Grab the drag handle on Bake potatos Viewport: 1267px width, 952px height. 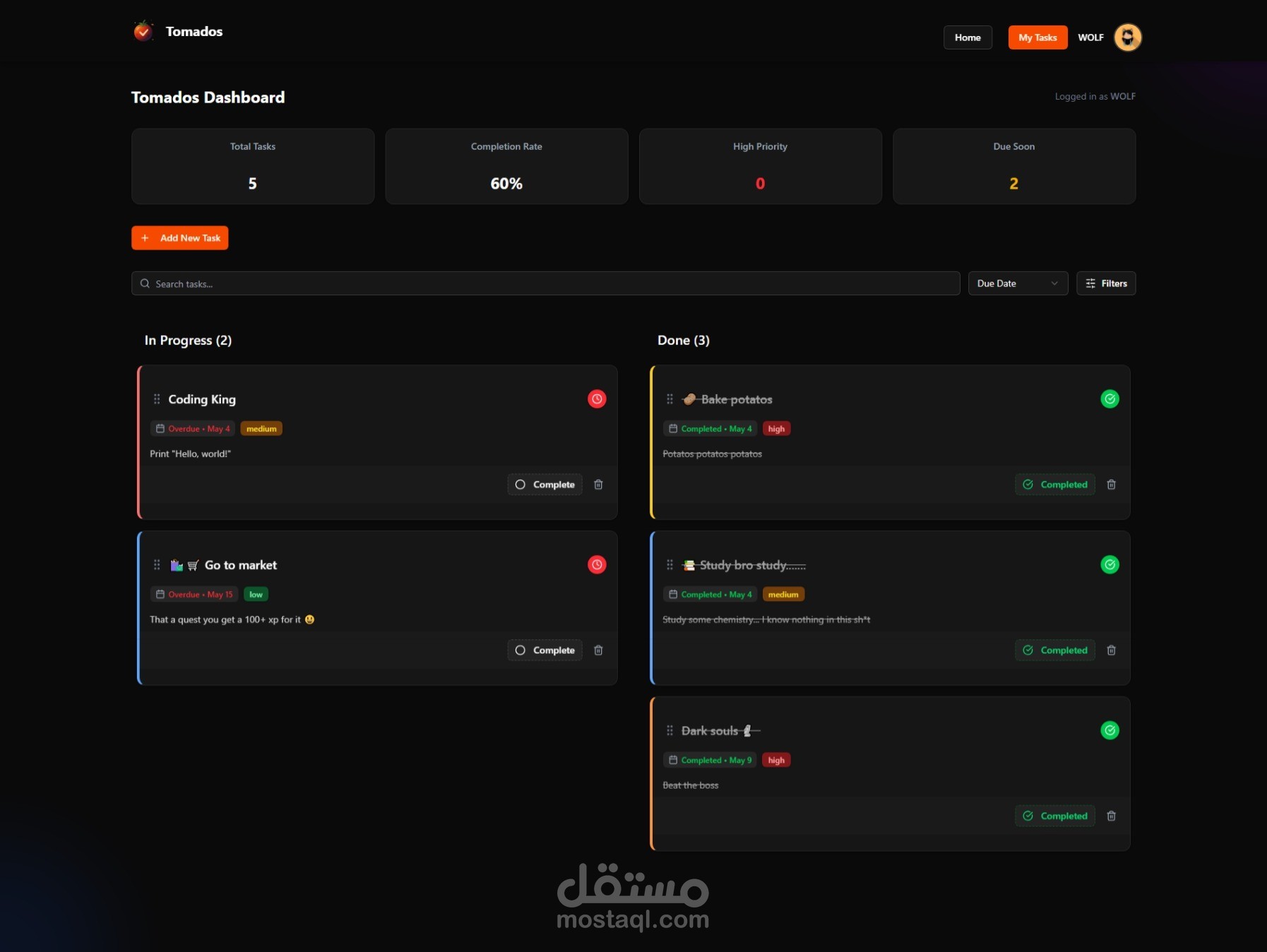tap(670, 399)
